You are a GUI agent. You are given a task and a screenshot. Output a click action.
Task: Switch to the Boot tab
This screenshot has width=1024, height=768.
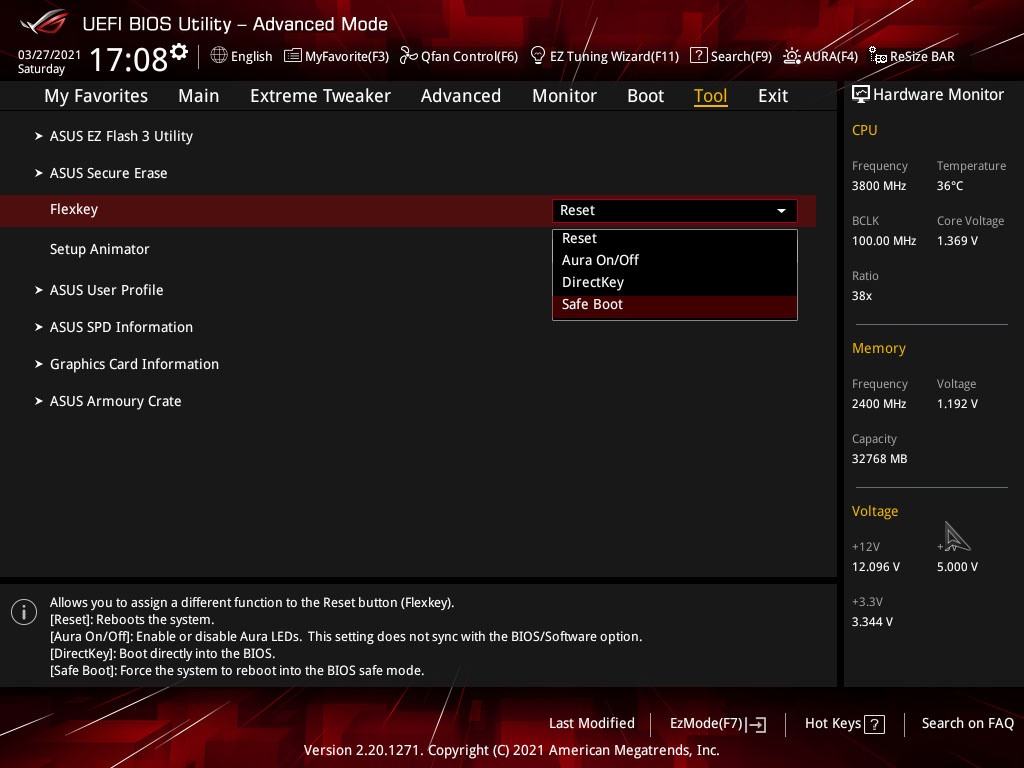(x=645, y=96)
